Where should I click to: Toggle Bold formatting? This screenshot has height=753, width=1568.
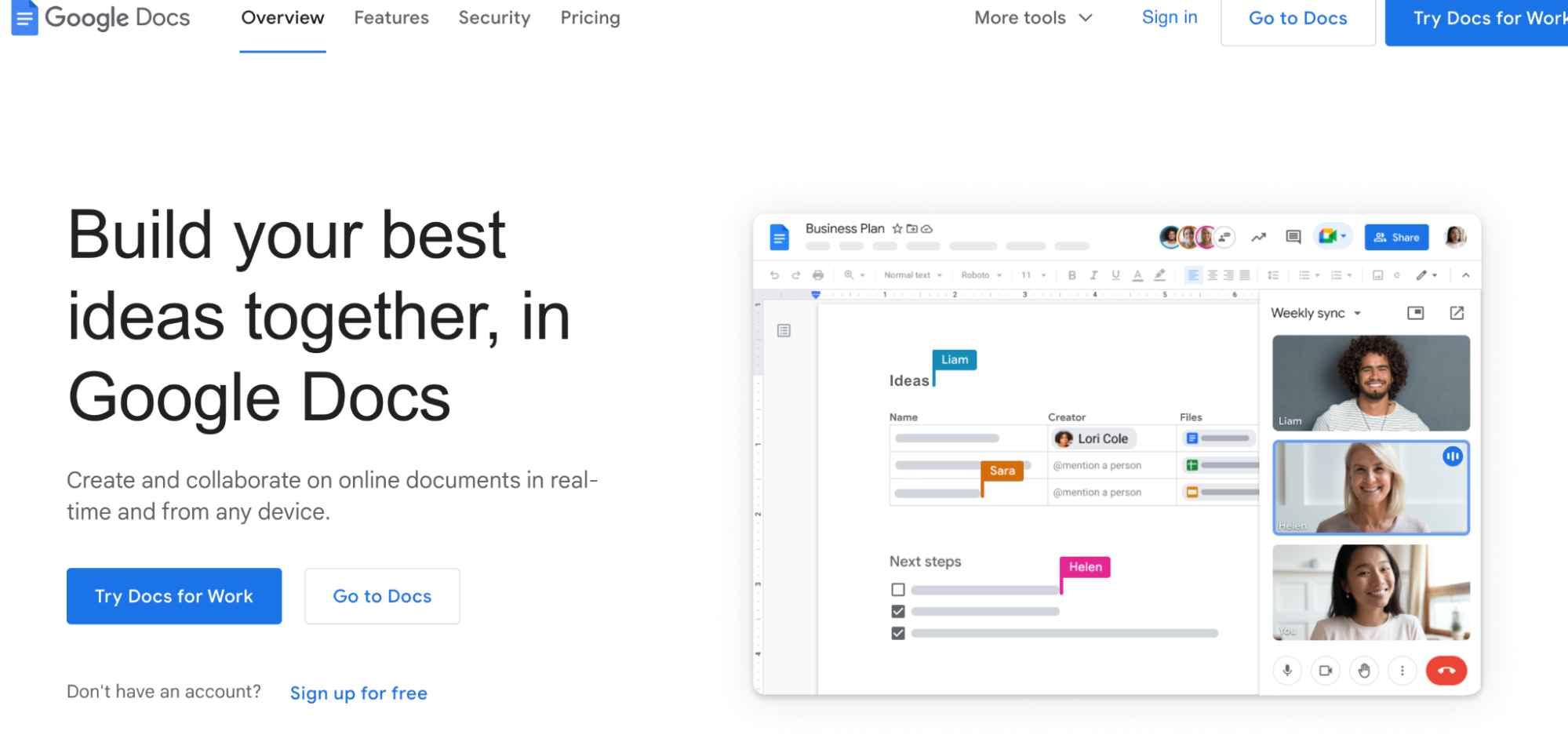tap(1071, 275)
